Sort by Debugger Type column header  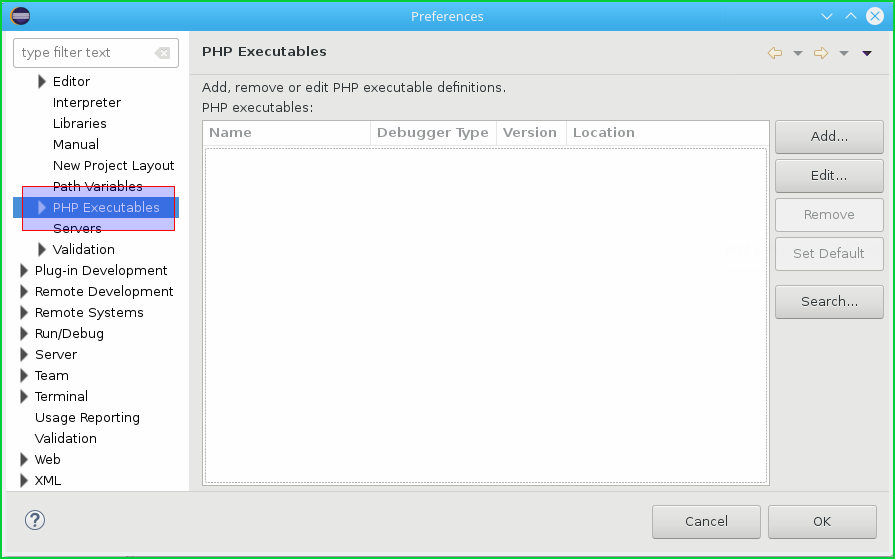pos(433,133)
